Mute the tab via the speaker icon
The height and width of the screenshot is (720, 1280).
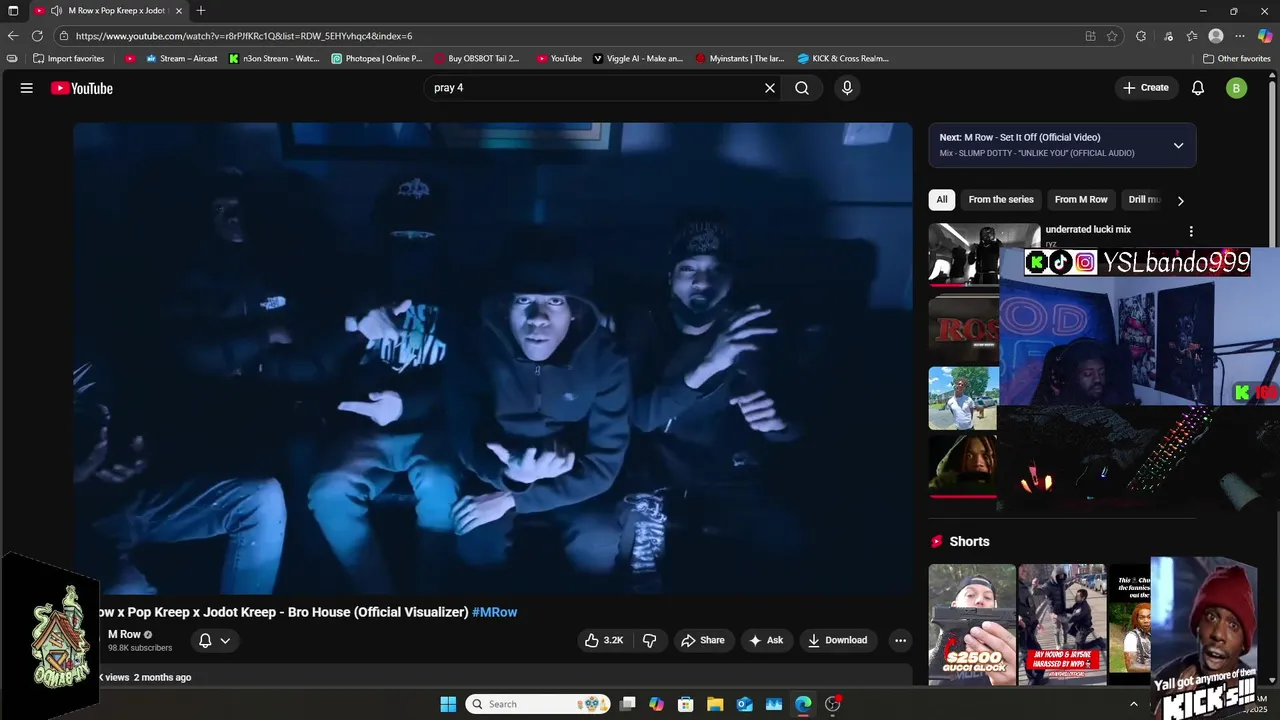tap(56, 11)
